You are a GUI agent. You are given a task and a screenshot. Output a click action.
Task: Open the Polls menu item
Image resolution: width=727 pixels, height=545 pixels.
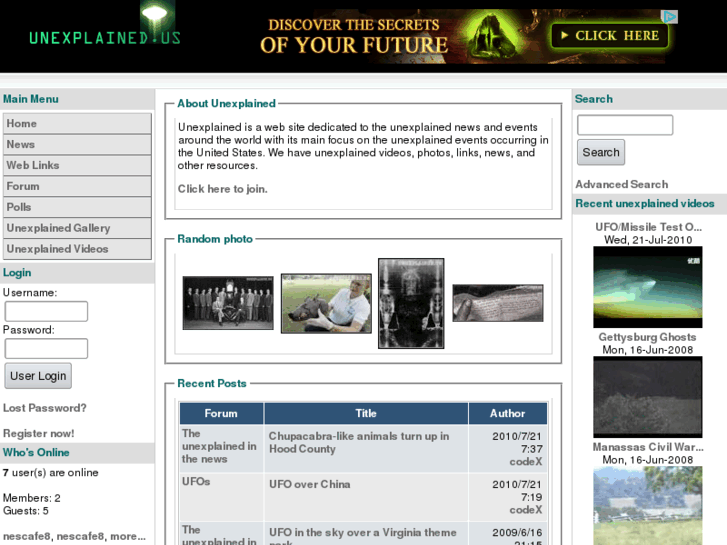point(77,207)
